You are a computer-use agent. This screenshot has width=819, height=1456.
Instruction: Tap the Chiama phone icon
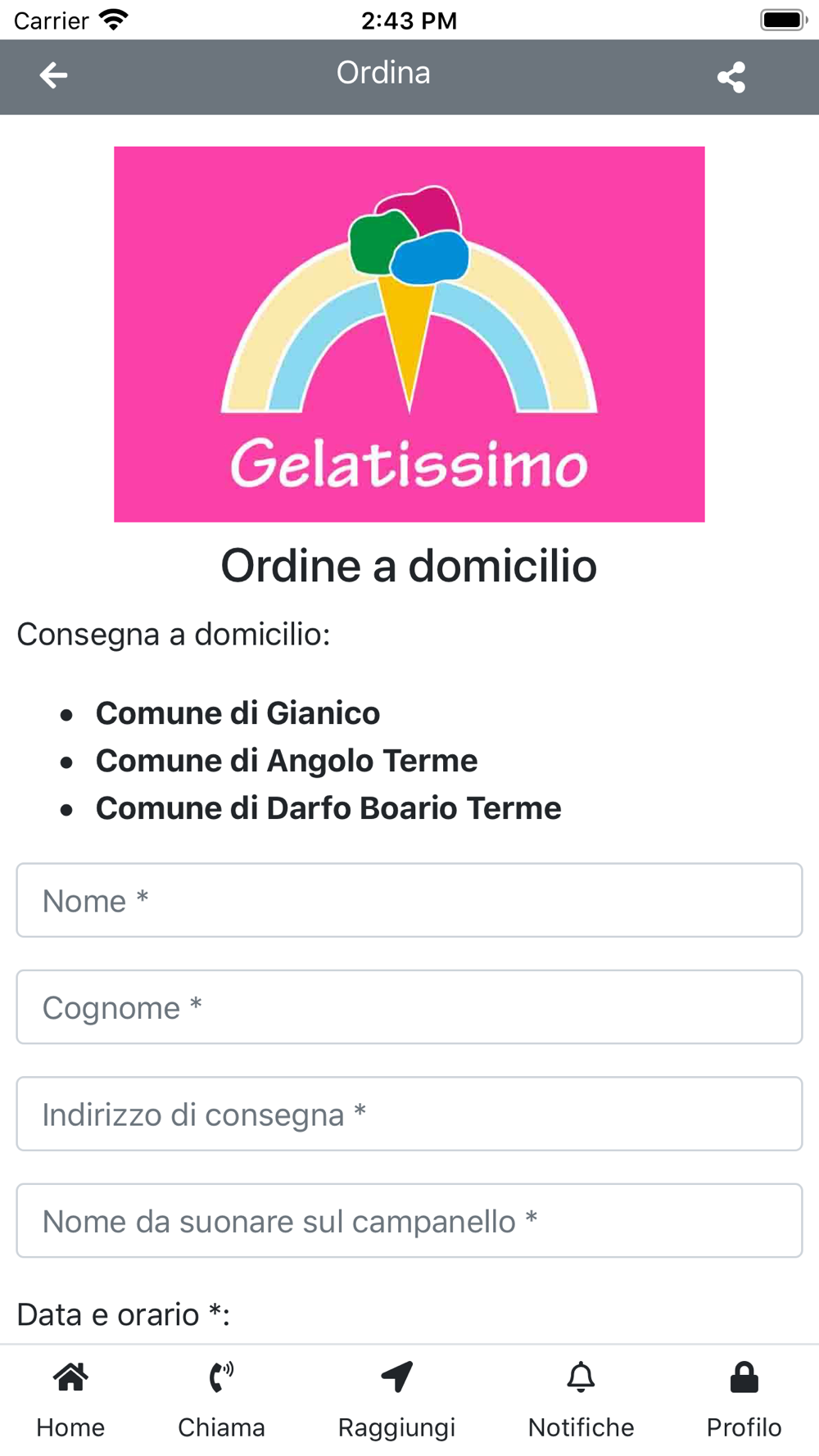pos(221,1377)
